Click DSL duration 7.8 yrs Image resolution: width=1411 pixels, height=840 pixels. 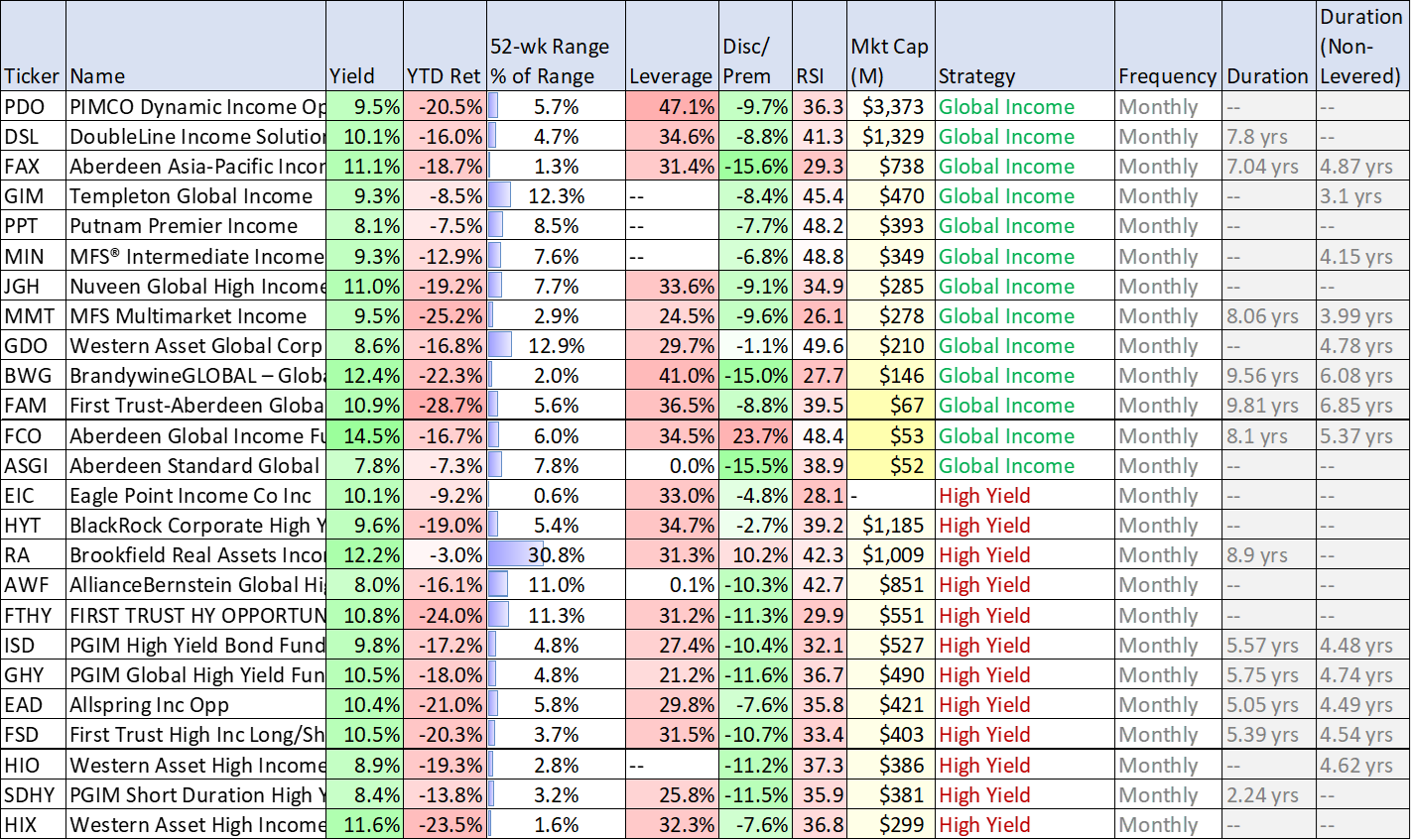(x=1271, y=137)
